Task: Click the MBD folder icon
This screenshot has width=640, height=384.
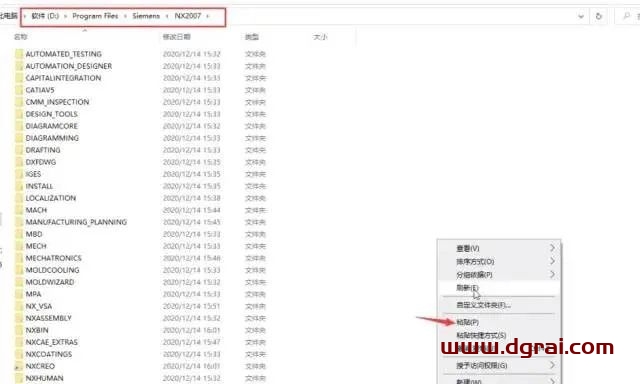Action: click(x=19, y=234)
